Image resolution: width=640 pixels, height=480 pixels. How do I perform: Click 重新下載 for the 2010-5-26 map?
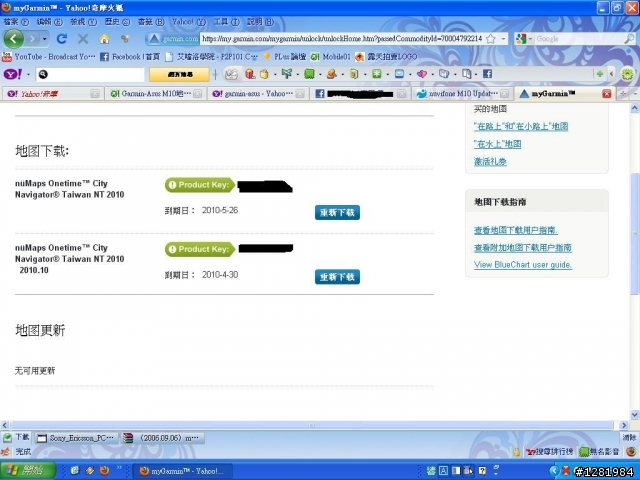(x=337, y=213)
